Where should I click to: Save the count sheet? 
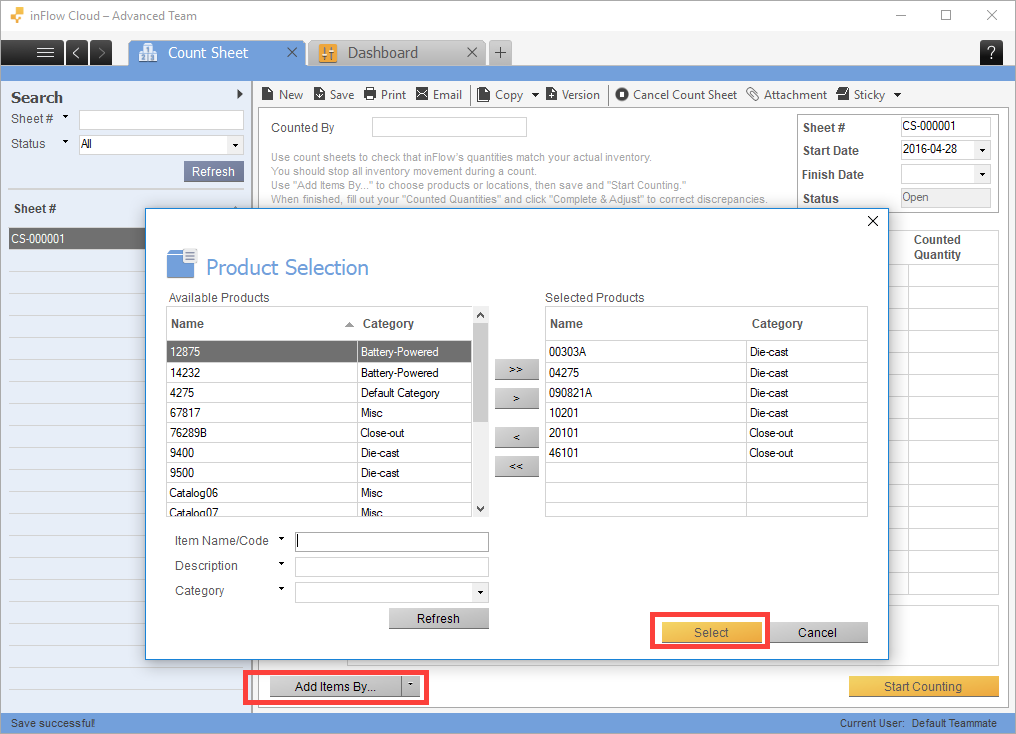(x=334, y=95)
